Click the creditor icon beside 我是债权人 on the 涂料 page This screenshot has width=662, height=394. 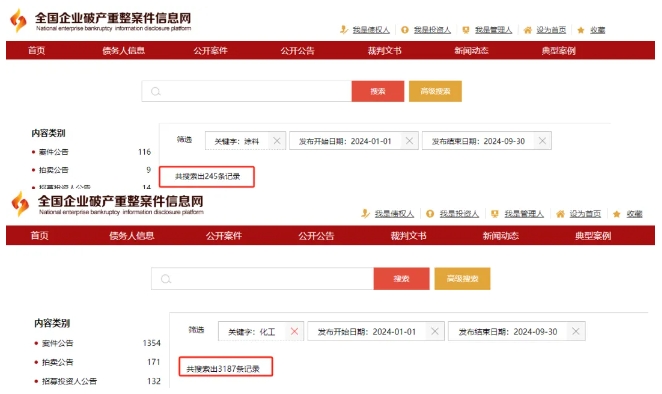click(344, 30)
